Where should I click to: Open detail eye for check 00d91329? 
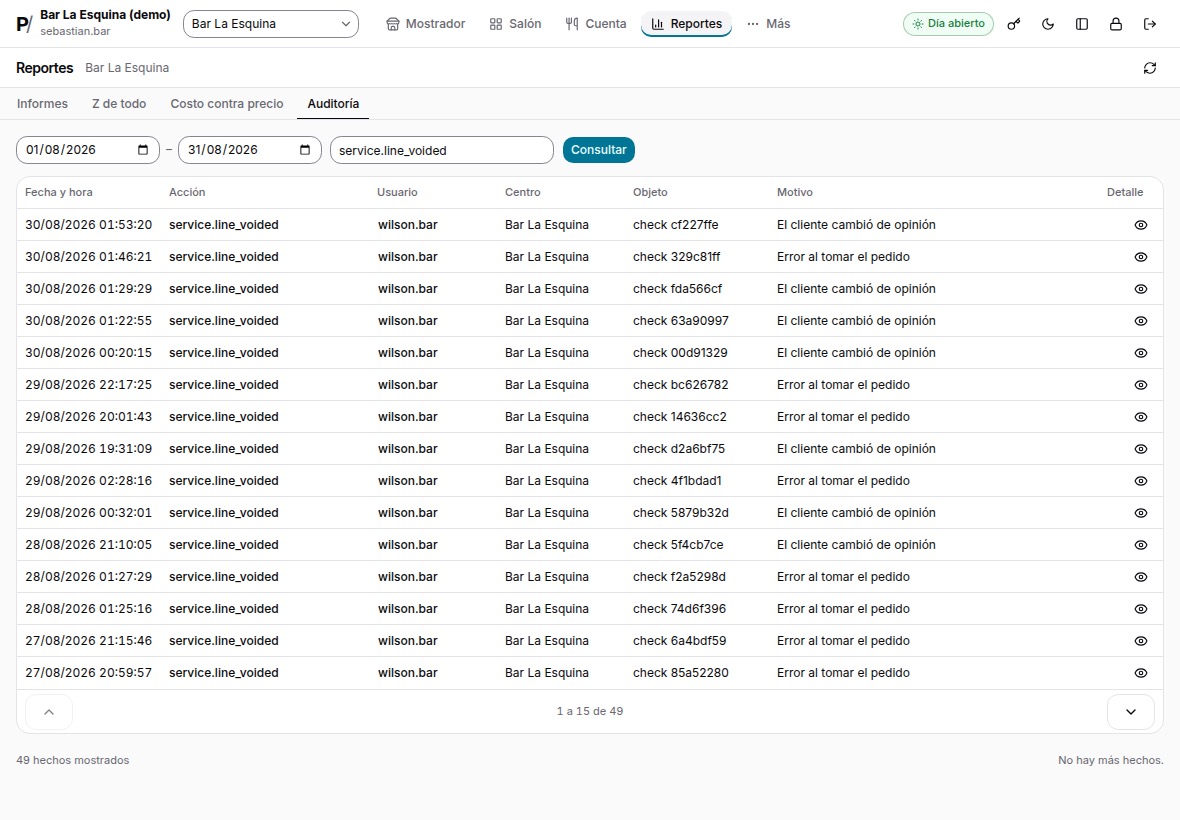click(x=1140, y=353)
